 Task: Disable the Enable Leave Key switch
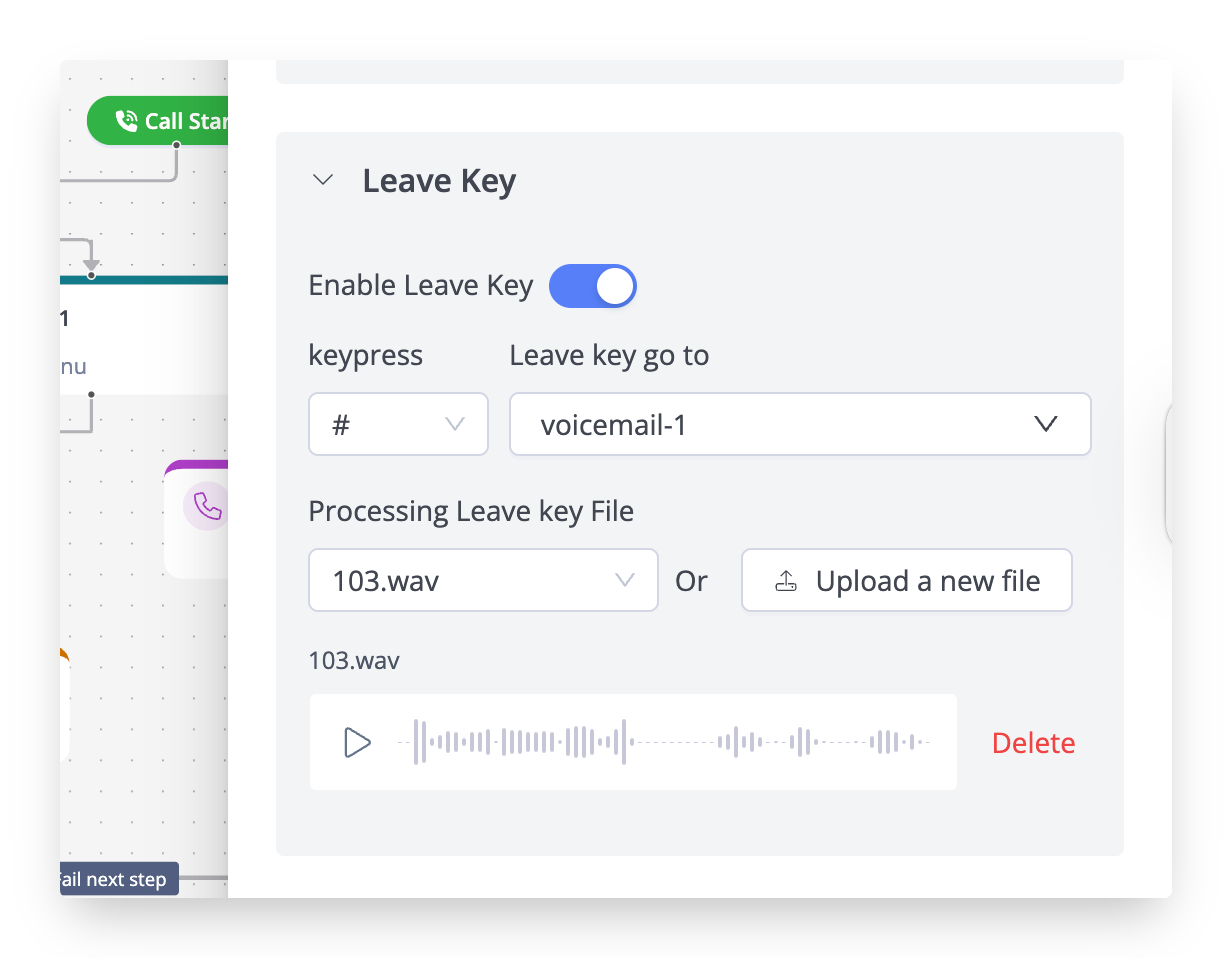click(x=593, y=286)
